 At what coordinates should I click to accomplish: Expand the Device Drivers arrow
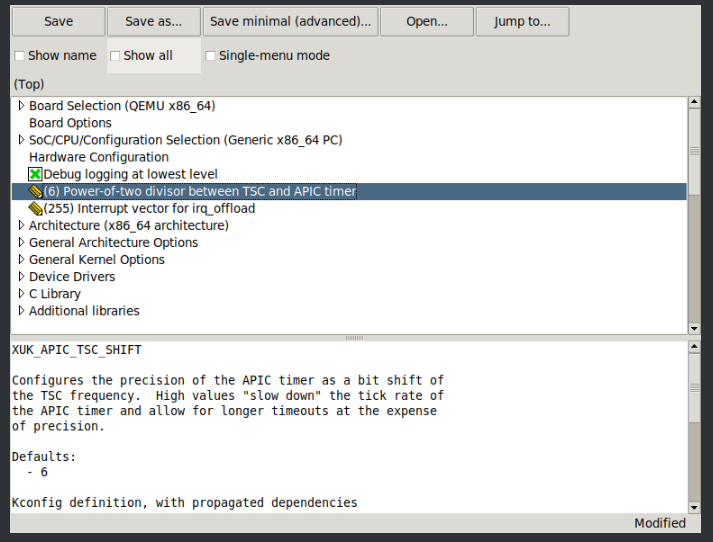[21, 276]
